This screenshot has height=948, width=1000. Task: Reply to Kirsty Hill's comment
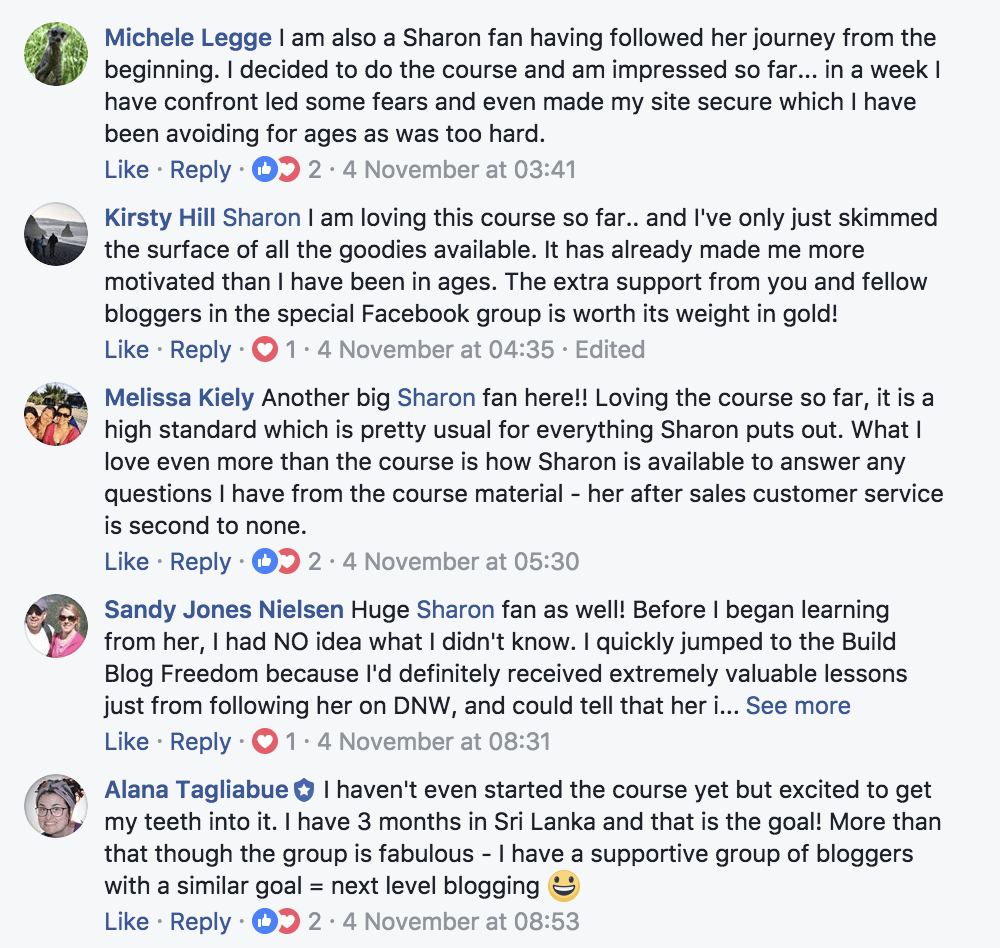pos(200,350)
